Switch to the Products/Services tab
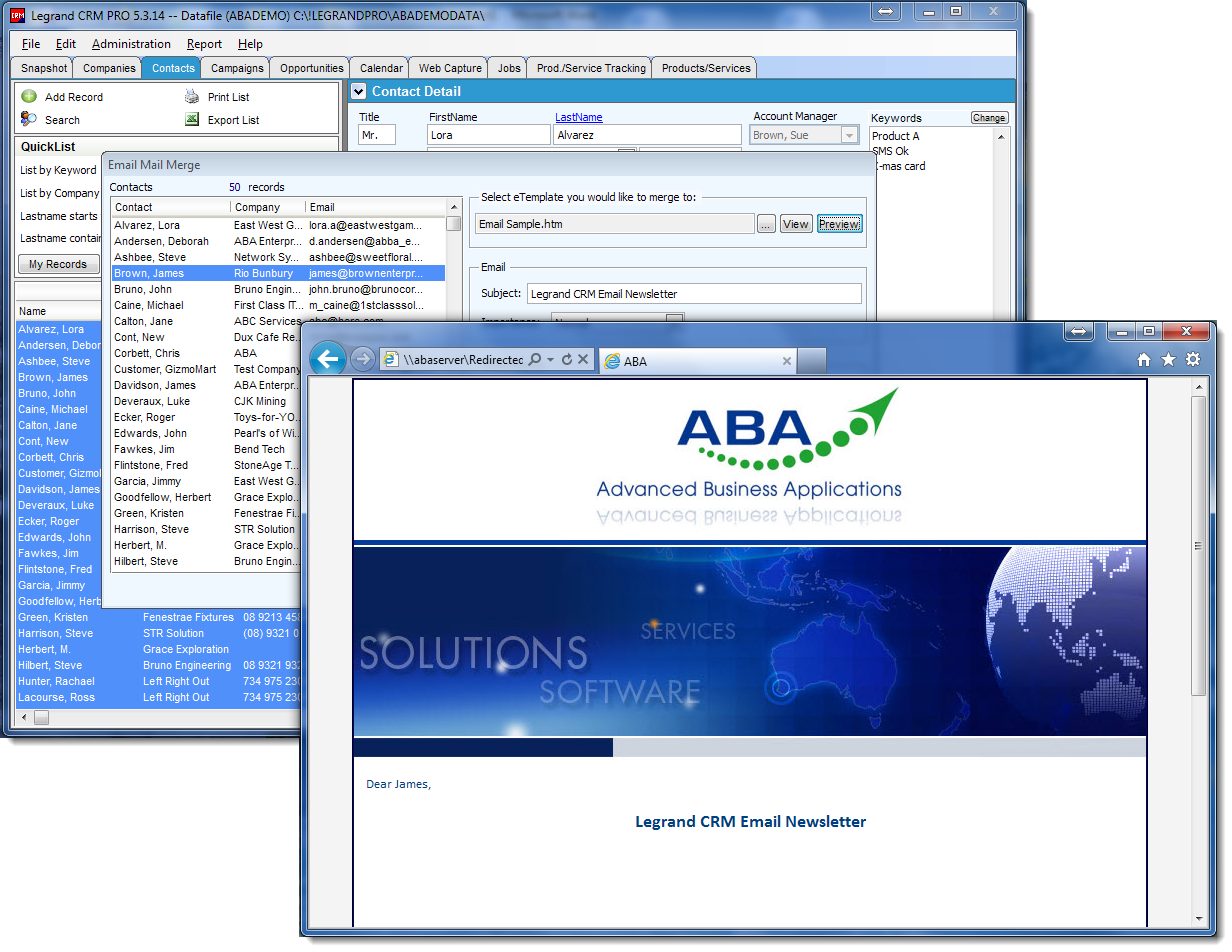This screenshot has width=1232, height=952. [x=706, y=68]
